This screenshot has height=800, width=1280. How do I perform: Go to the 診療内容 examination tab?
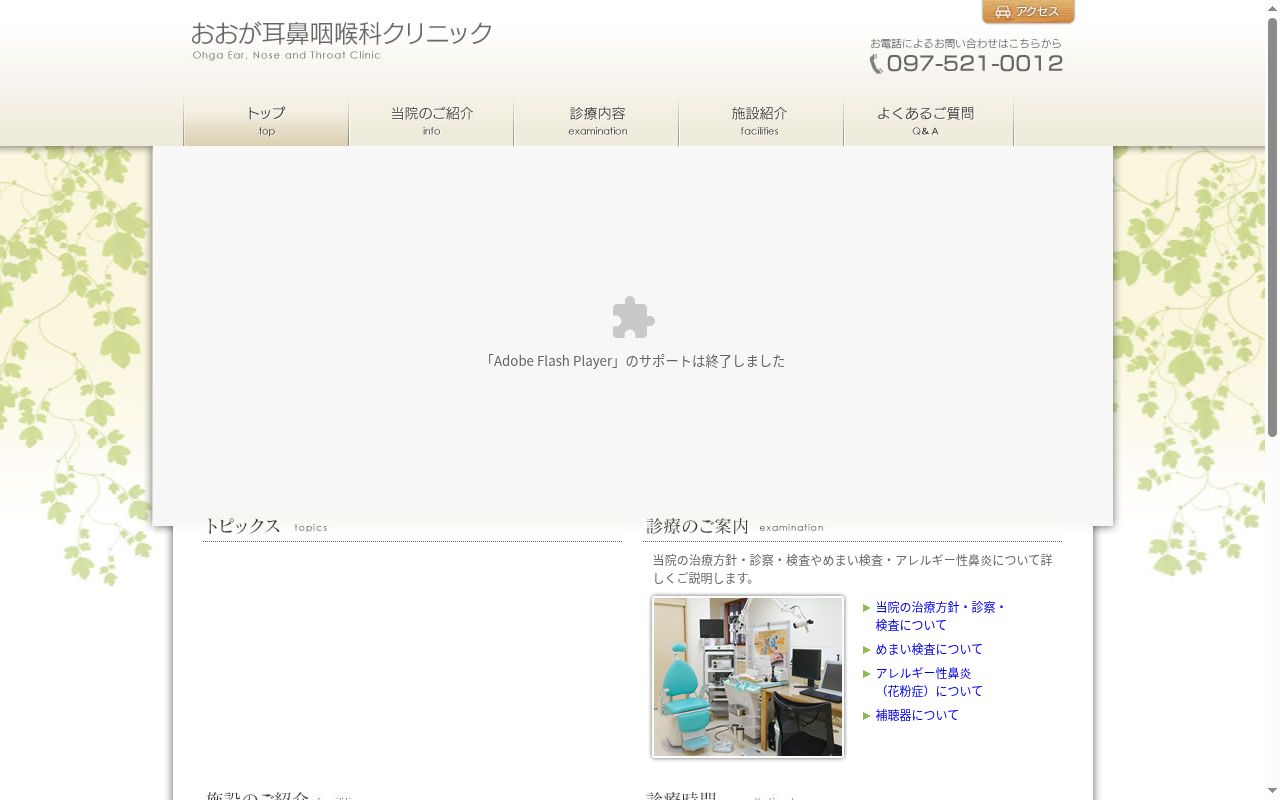597,121
